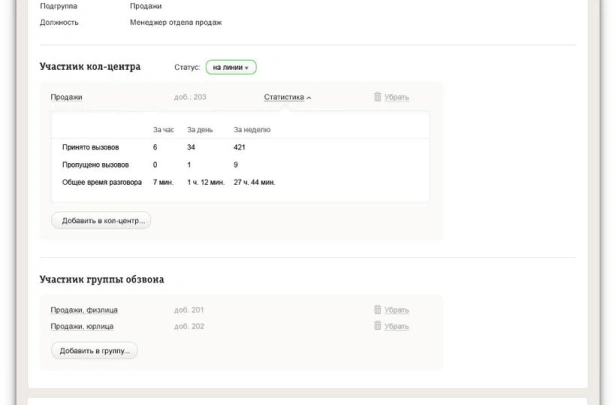The width and height of the screenshot is (616, 405).
Task: Select the Продажи call-center entry
Action: [x=66, y=97]
